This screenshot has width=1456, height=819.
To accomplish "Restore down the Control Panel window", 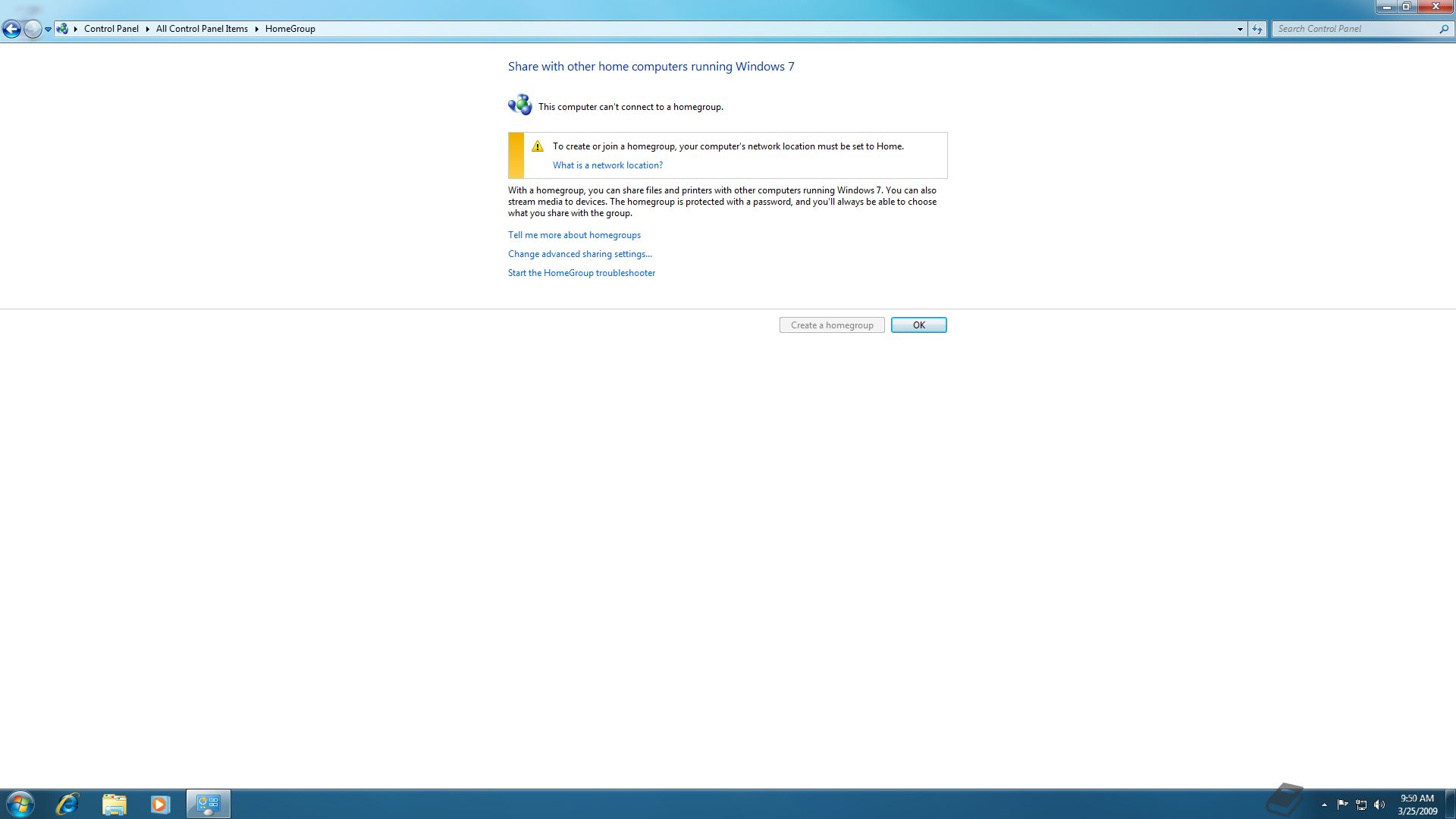I will coord(1407,7).
